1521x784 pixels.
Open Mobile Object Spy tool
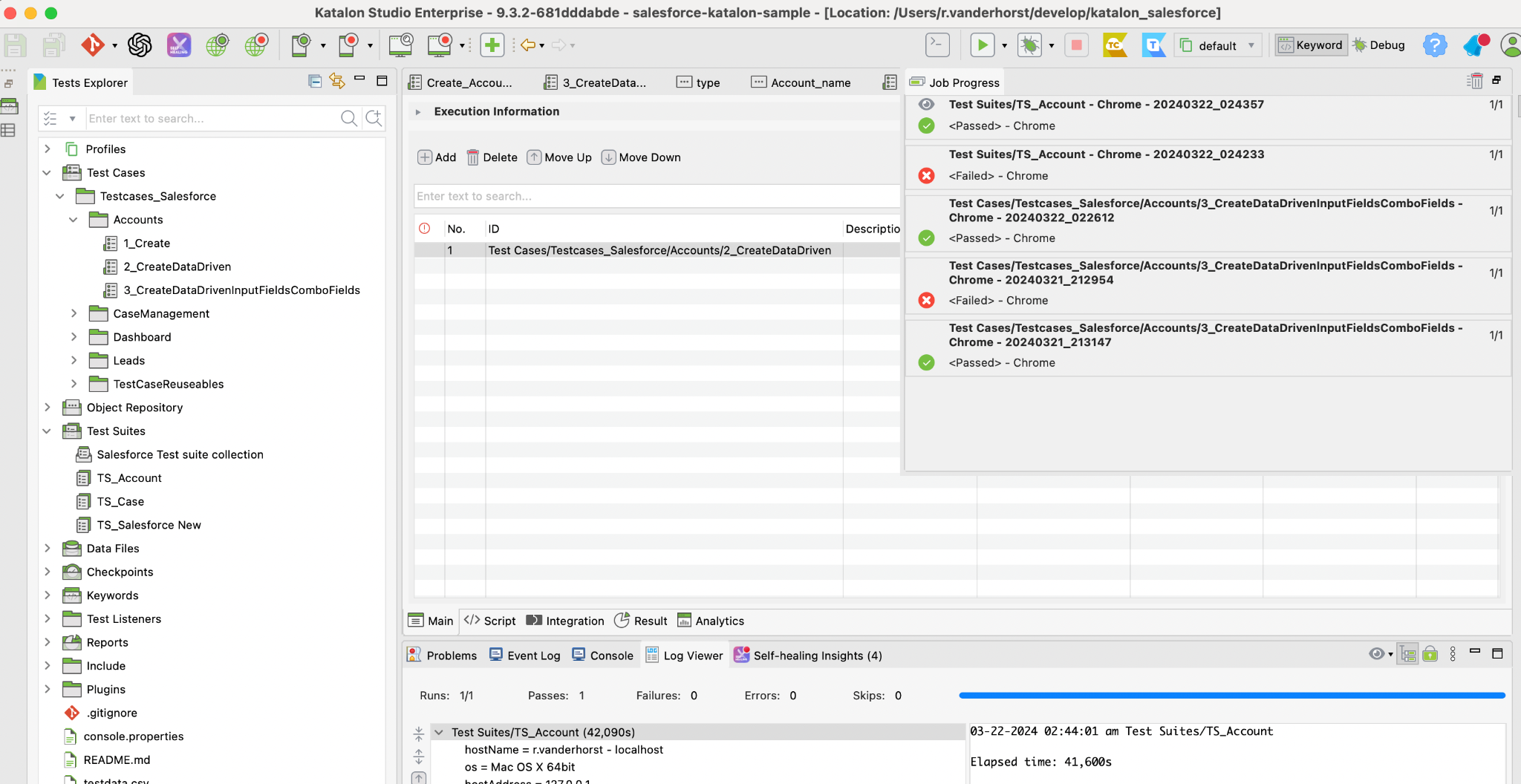click(x=301, y=45)
